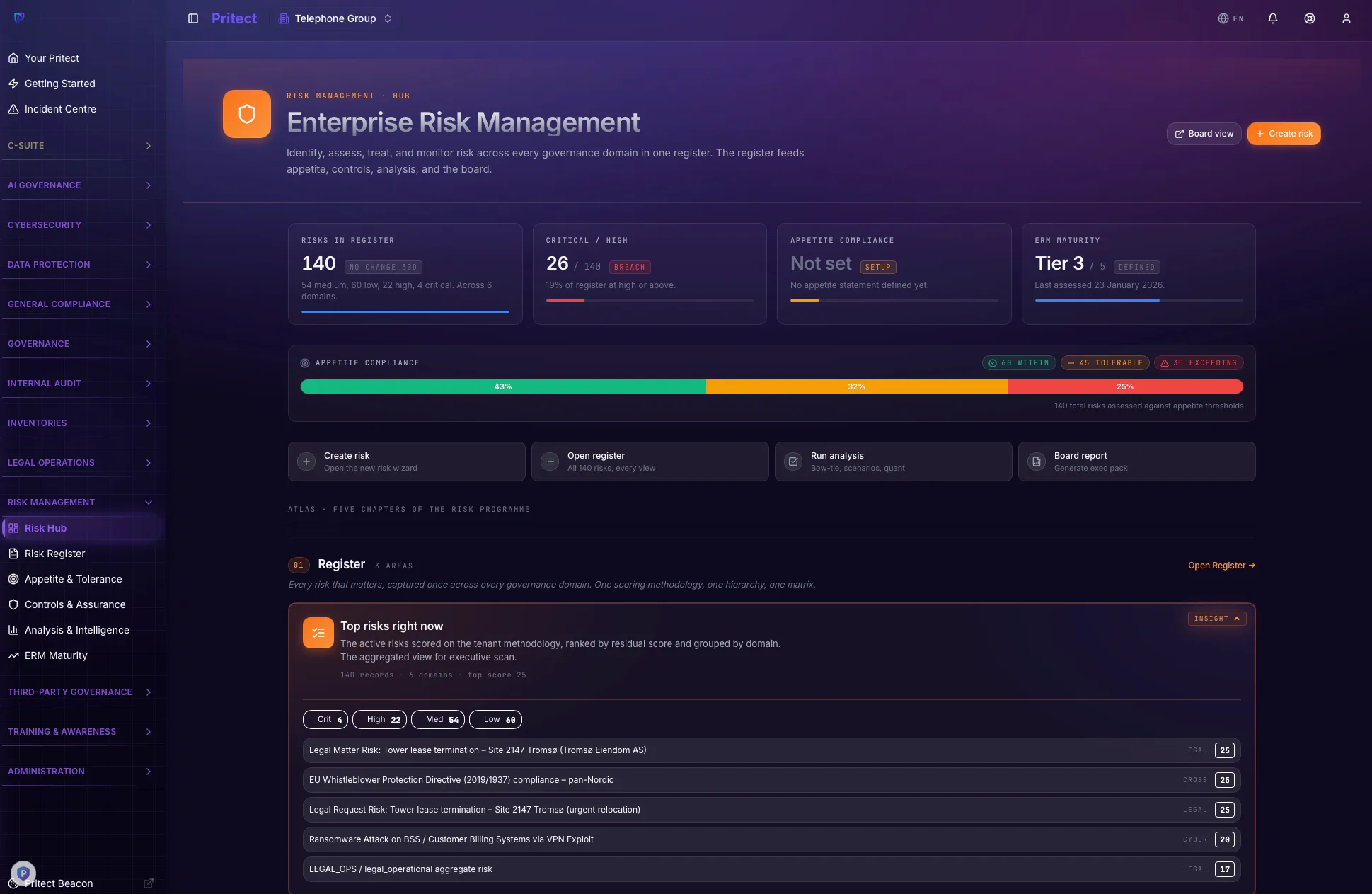Click the Pritect Beacon external link icon
1372x894 pixels.
click(x=149, y=883)
